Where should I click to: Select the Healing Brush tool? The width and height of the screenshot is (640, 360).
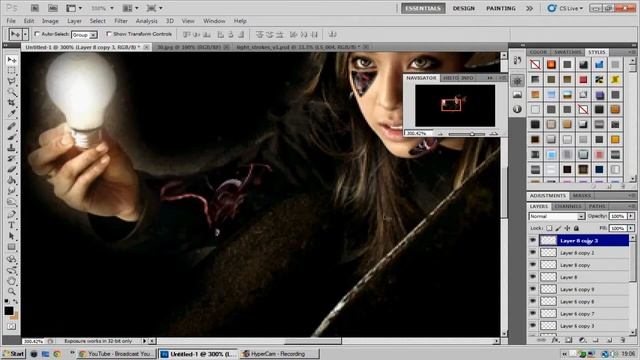11,126
